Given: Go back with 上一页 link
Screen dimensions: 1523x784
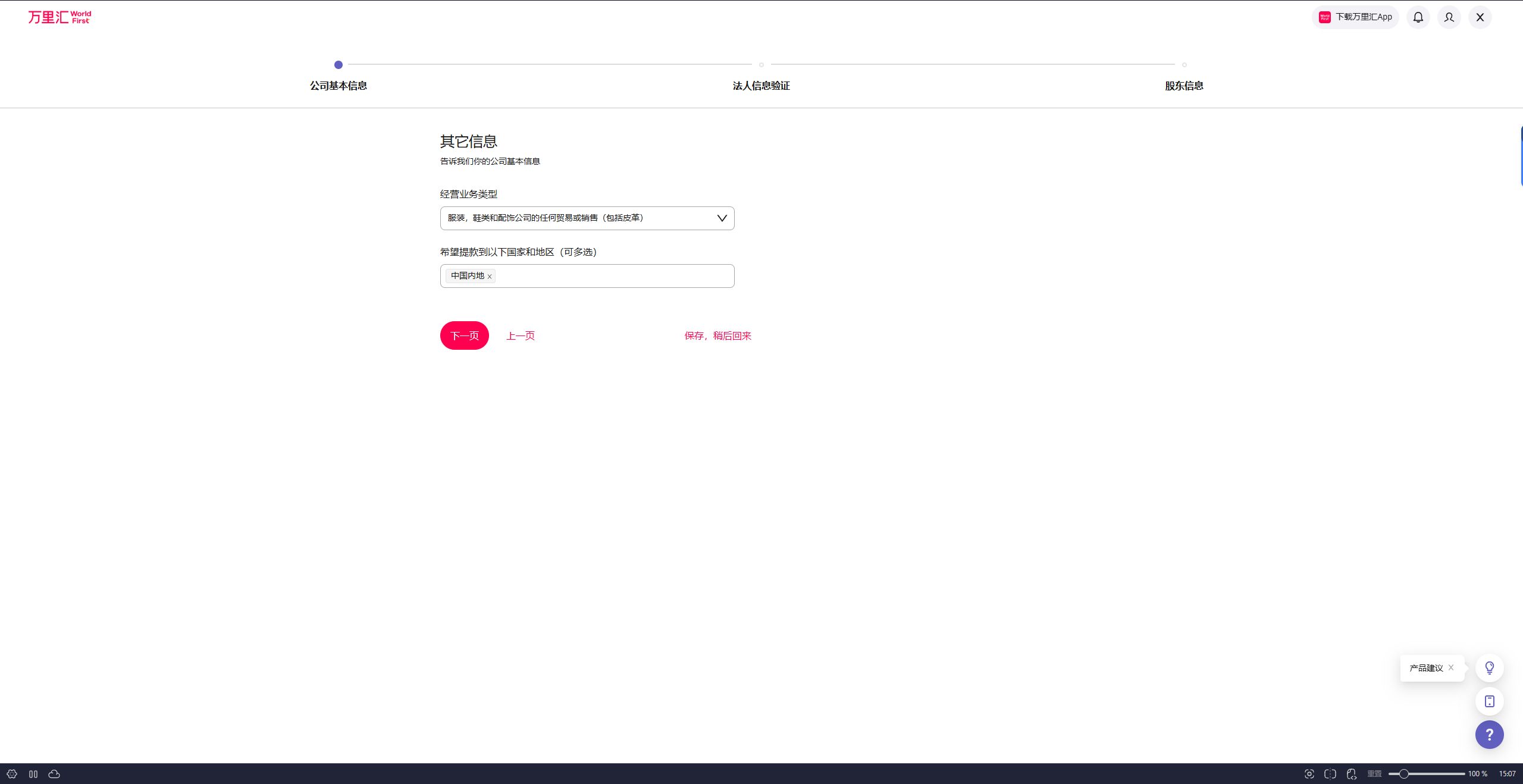Looking at the screenshot, I should (x=521, y=336).
